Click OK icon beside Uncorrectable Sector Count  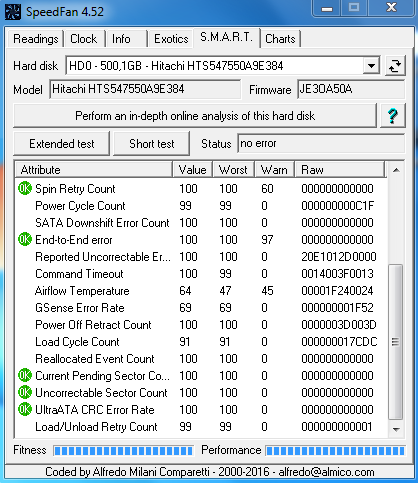coord(25,393)
